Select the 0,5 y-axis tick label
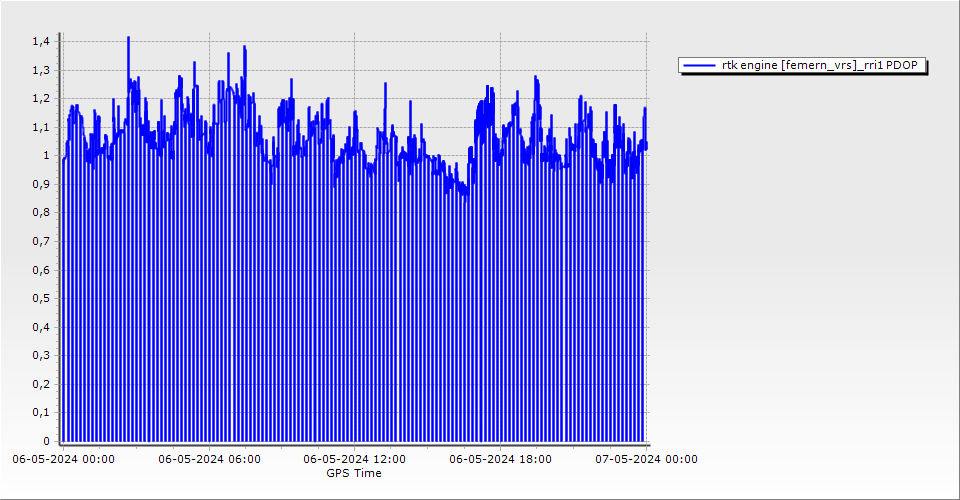Screen dimensions: 960x500 pos(40,298)
